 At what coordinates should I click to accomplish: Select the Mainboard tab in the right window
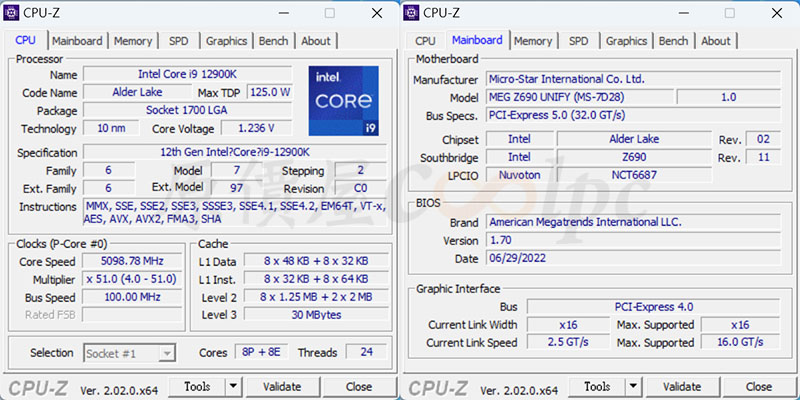(478, 40)
